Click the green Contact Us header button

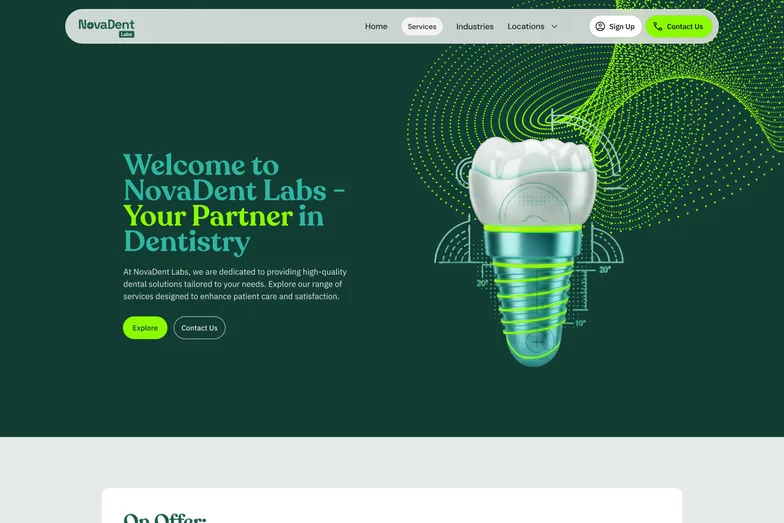[x=678, y=26]
